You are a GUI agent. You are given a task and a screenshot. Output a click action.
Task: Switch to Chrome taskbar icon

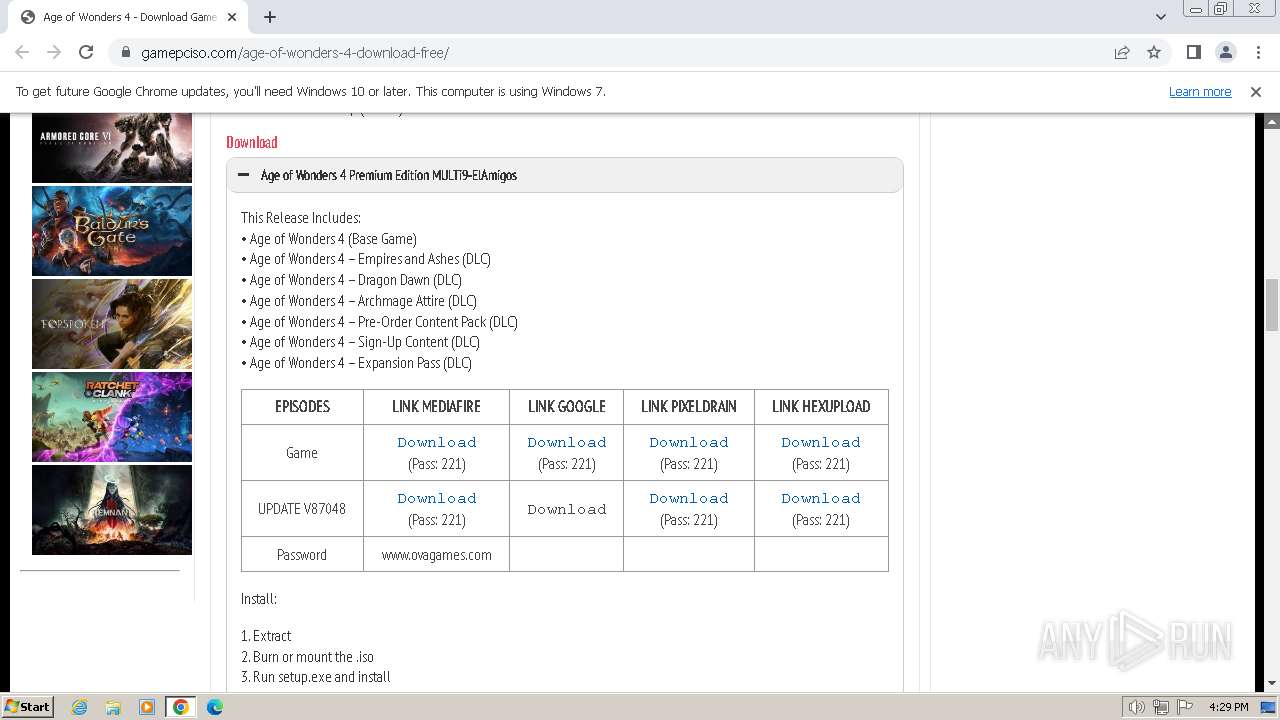pos(181,707)
